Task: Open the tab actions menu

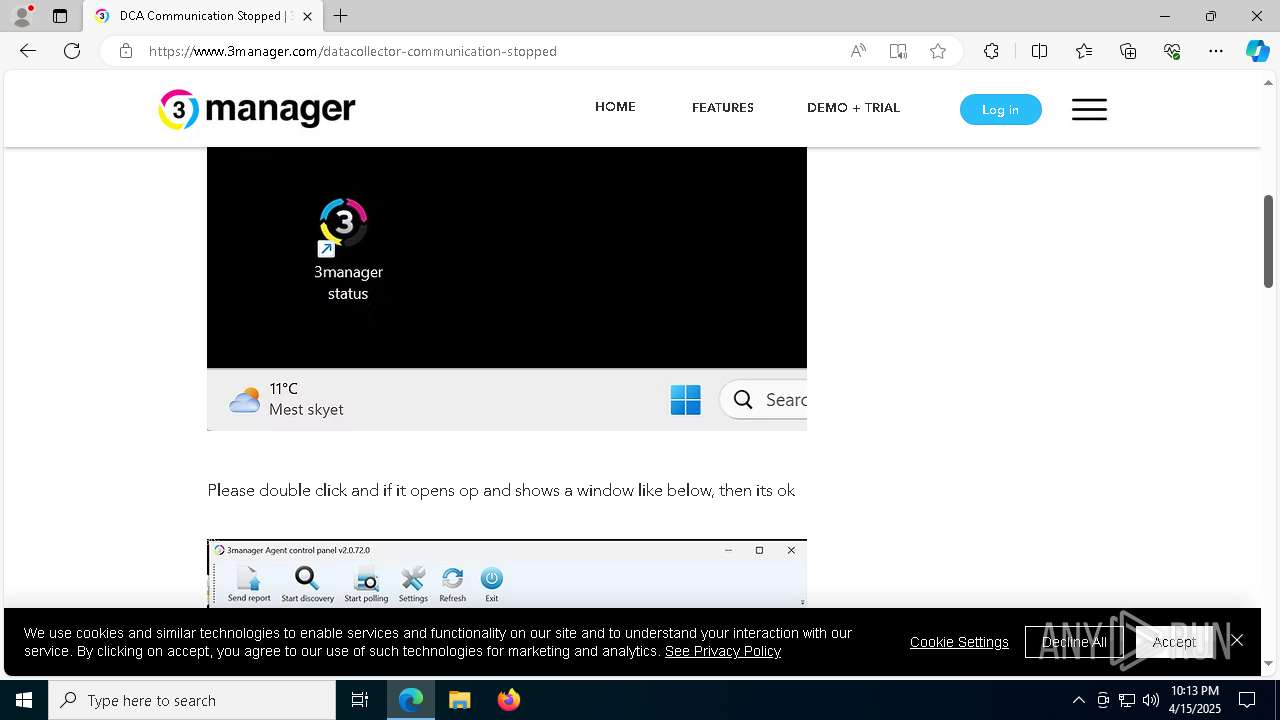Action: click(x=60, y=16)
